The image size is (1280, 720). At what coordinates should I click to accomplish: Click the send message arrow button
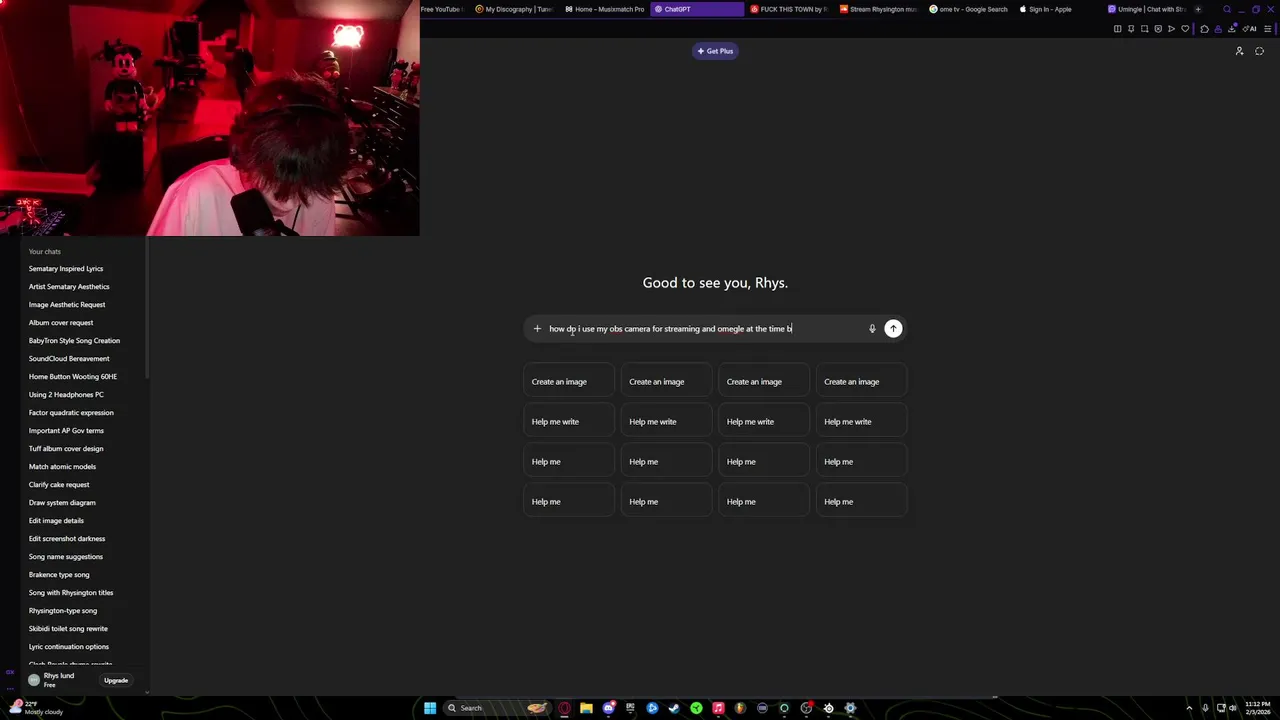893,329
